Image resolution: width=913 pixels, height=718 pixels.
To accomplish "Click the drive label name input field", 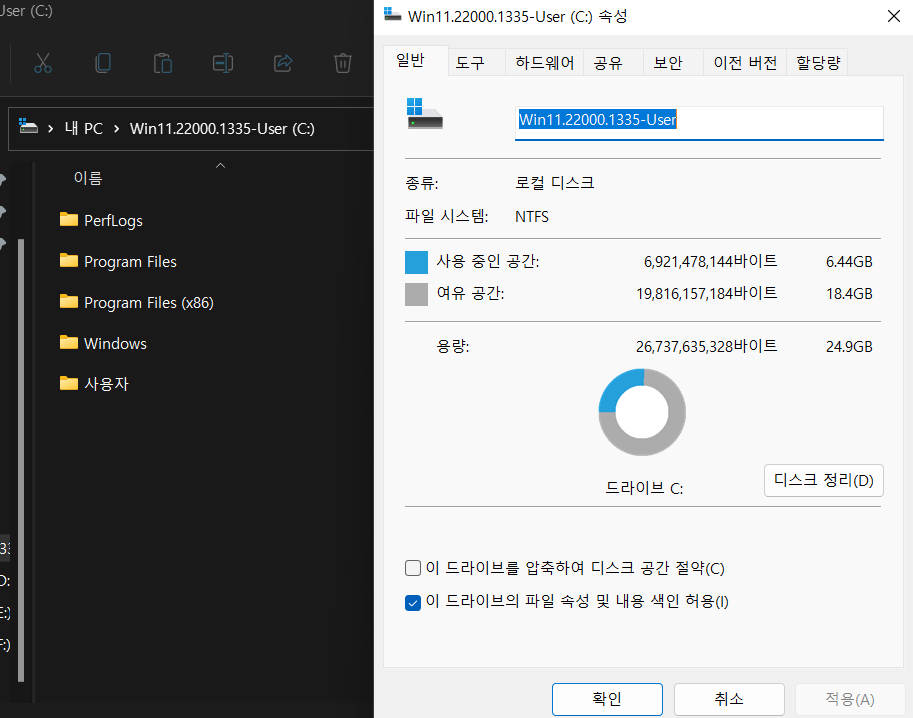I will (x=699, y=123).
